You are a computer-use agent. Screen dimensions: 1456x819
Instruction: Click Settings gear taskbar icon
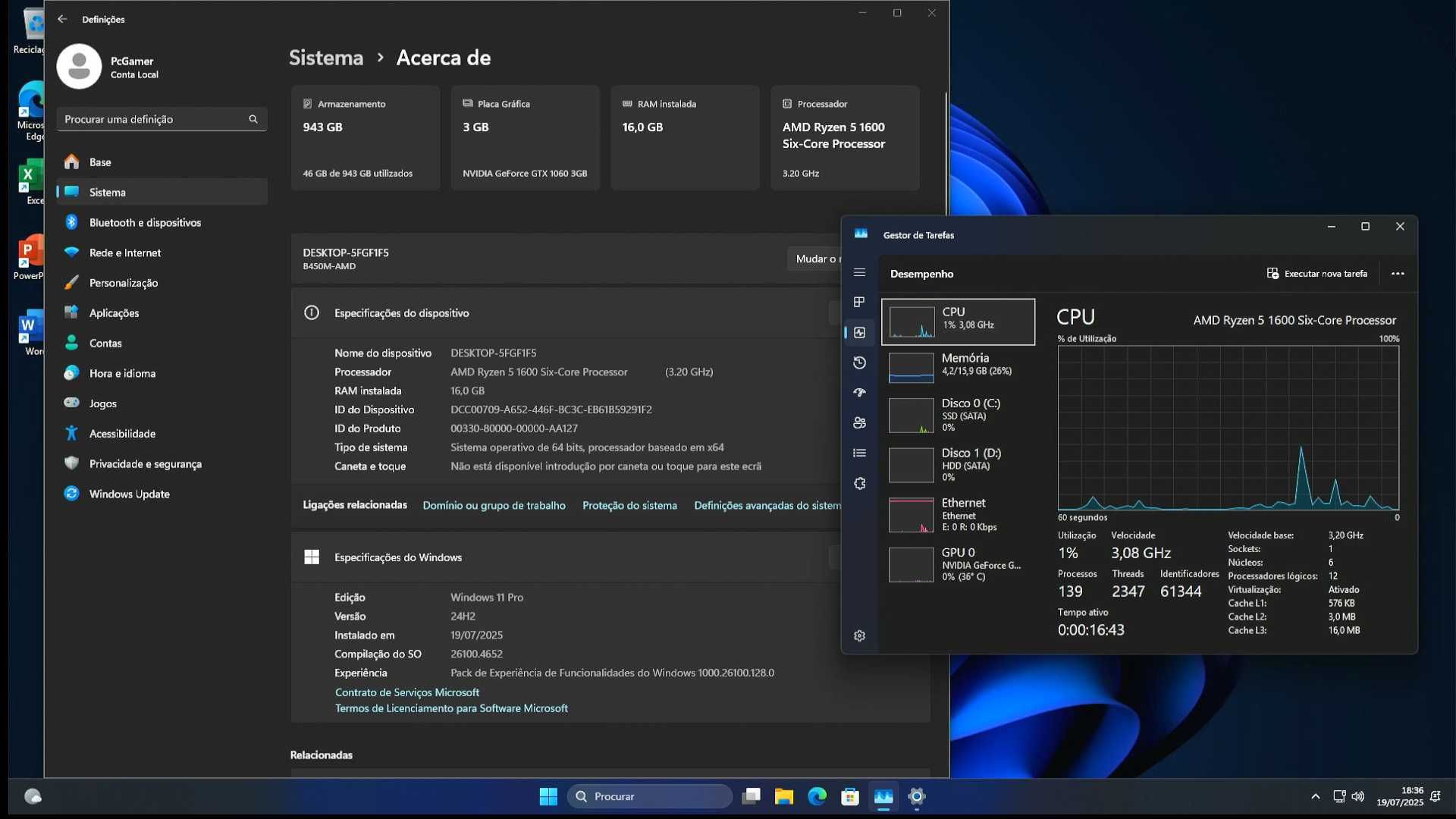coord(917,796)
